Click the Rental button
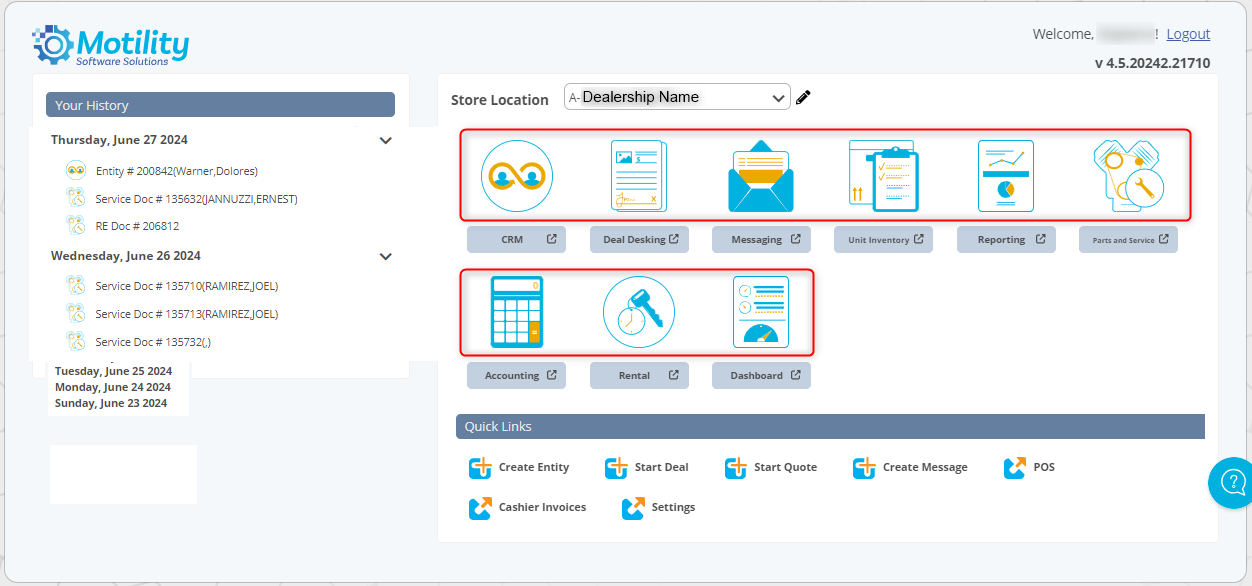The width and height of the screenshot is (1252, 586). [x=639, y=375]
